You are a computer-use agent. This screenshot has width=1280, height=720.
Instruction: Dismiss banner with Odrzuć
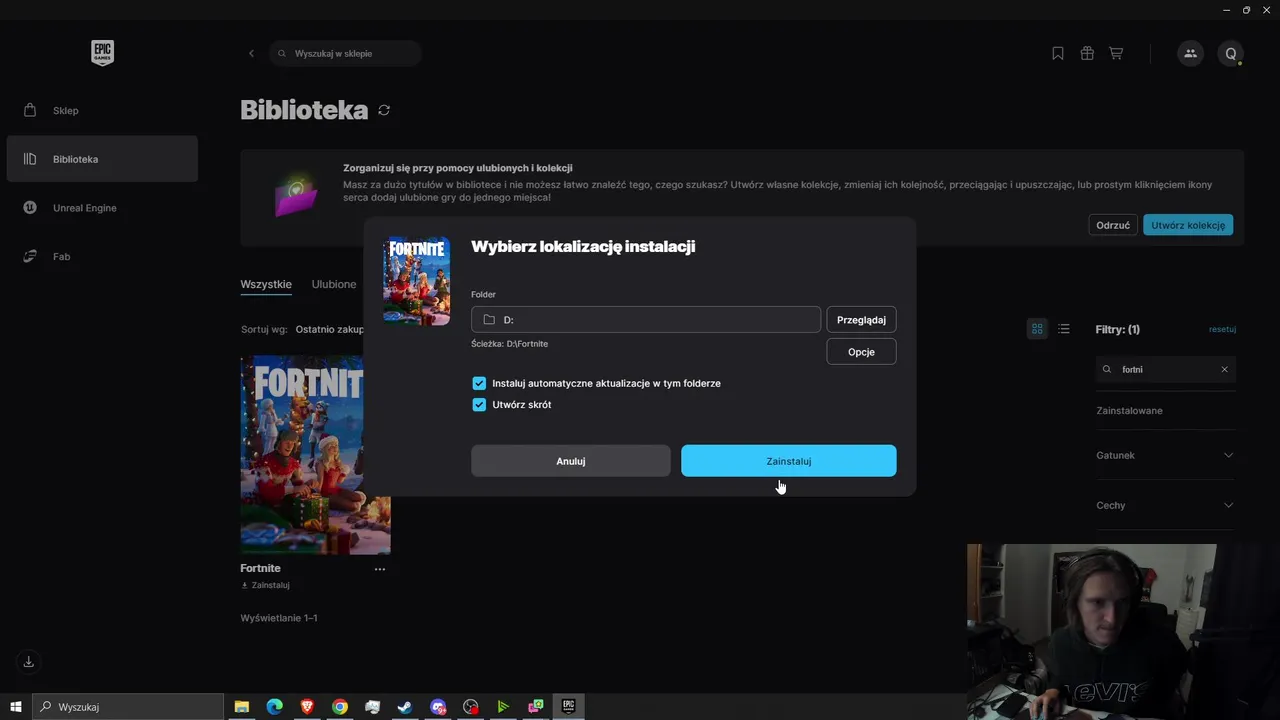(x=1113, y=225)
